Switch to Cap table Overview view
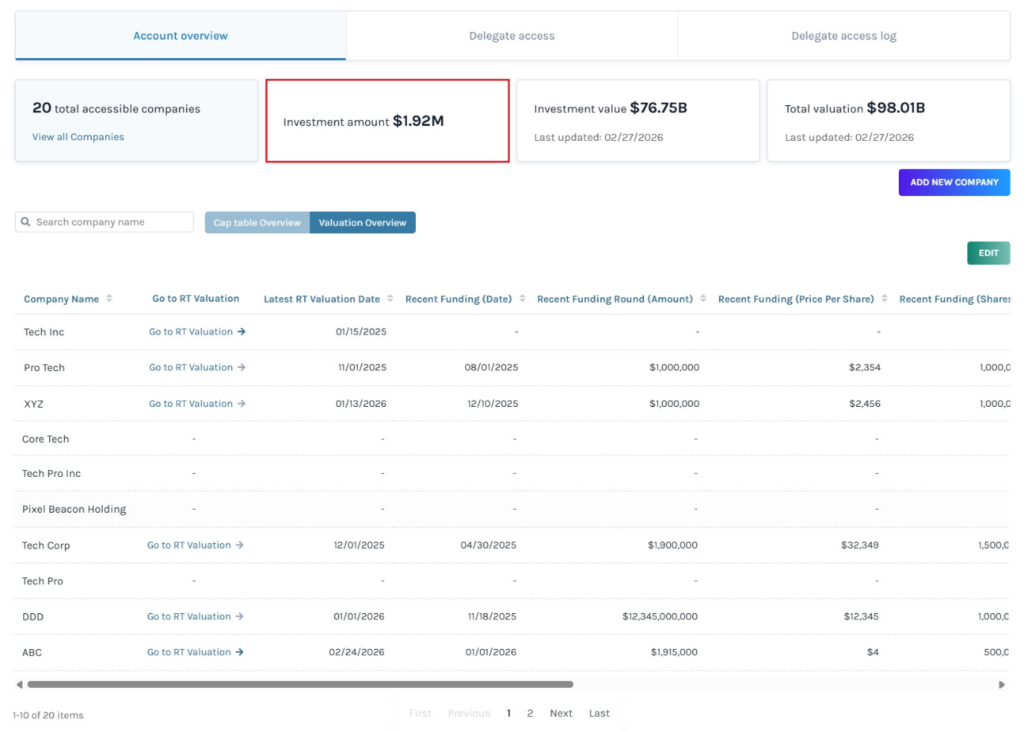 (257, 223)
